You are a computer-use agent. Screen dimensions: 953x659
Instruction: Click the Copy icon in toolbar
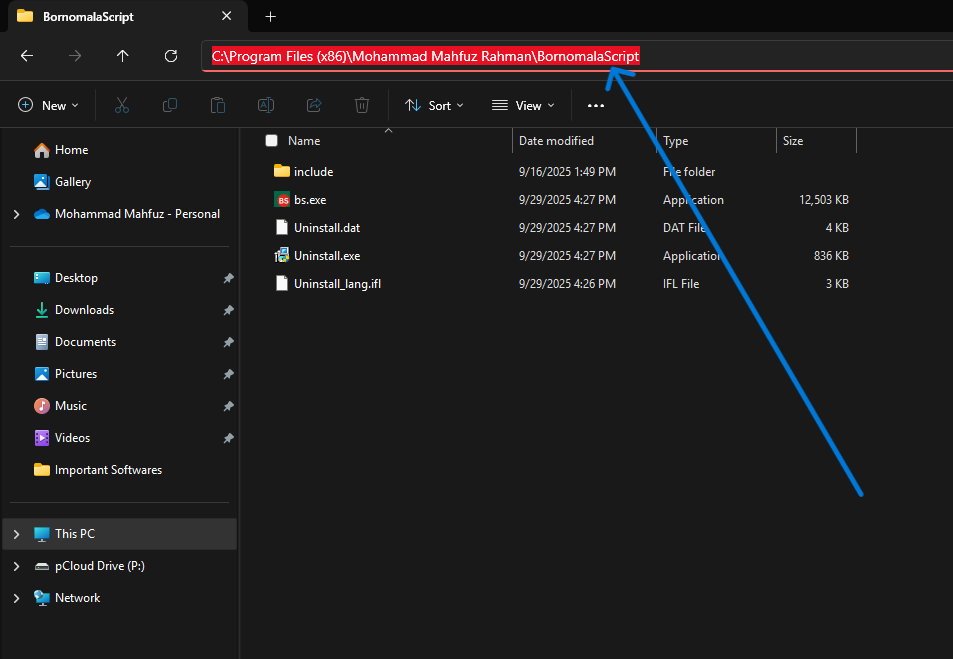click(170, 105)
